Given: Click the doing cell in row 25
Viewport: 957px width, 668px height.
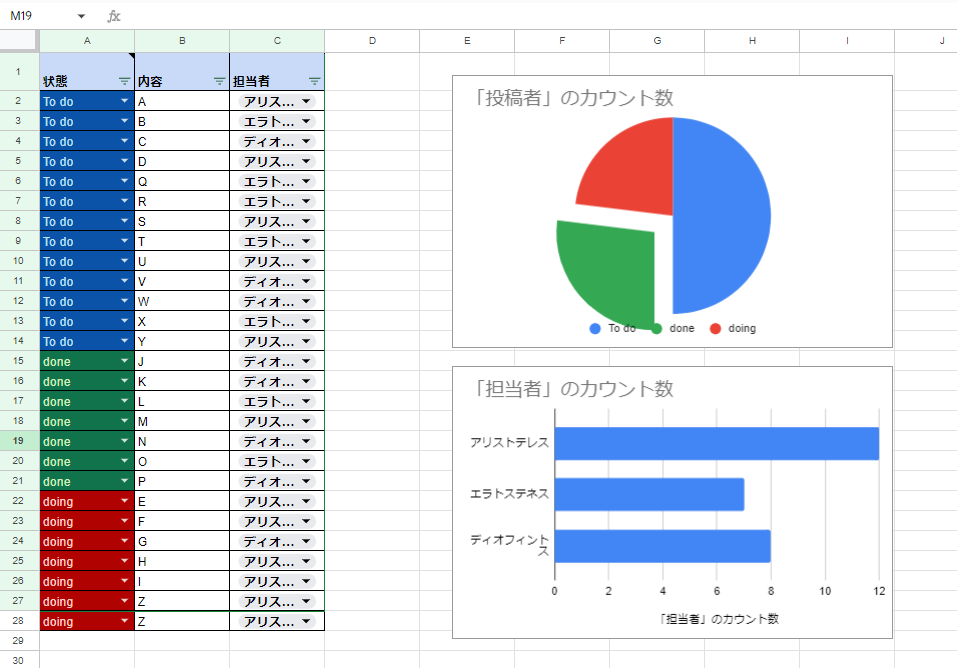Looking at the screenshot, I should tap(87, 561).
